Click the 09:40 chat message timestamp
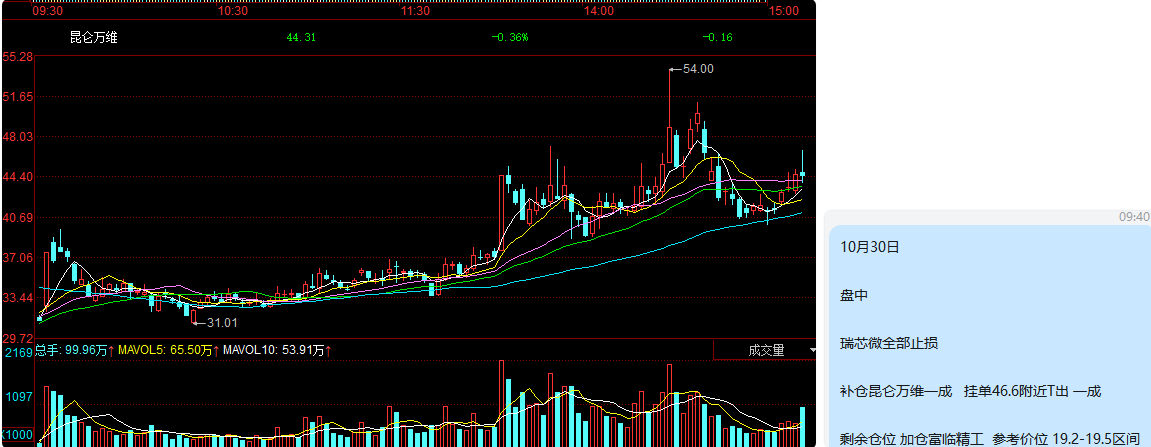The width and height of the screenshot is (1151, 447). [x=1134, y=217]
